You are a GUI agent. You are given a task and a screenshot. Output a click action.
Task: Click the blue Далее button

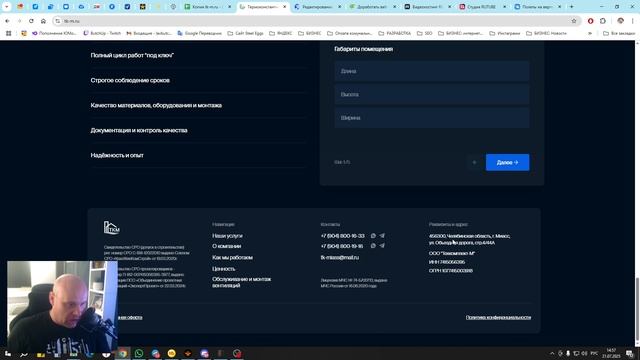[x=507, y=162]
